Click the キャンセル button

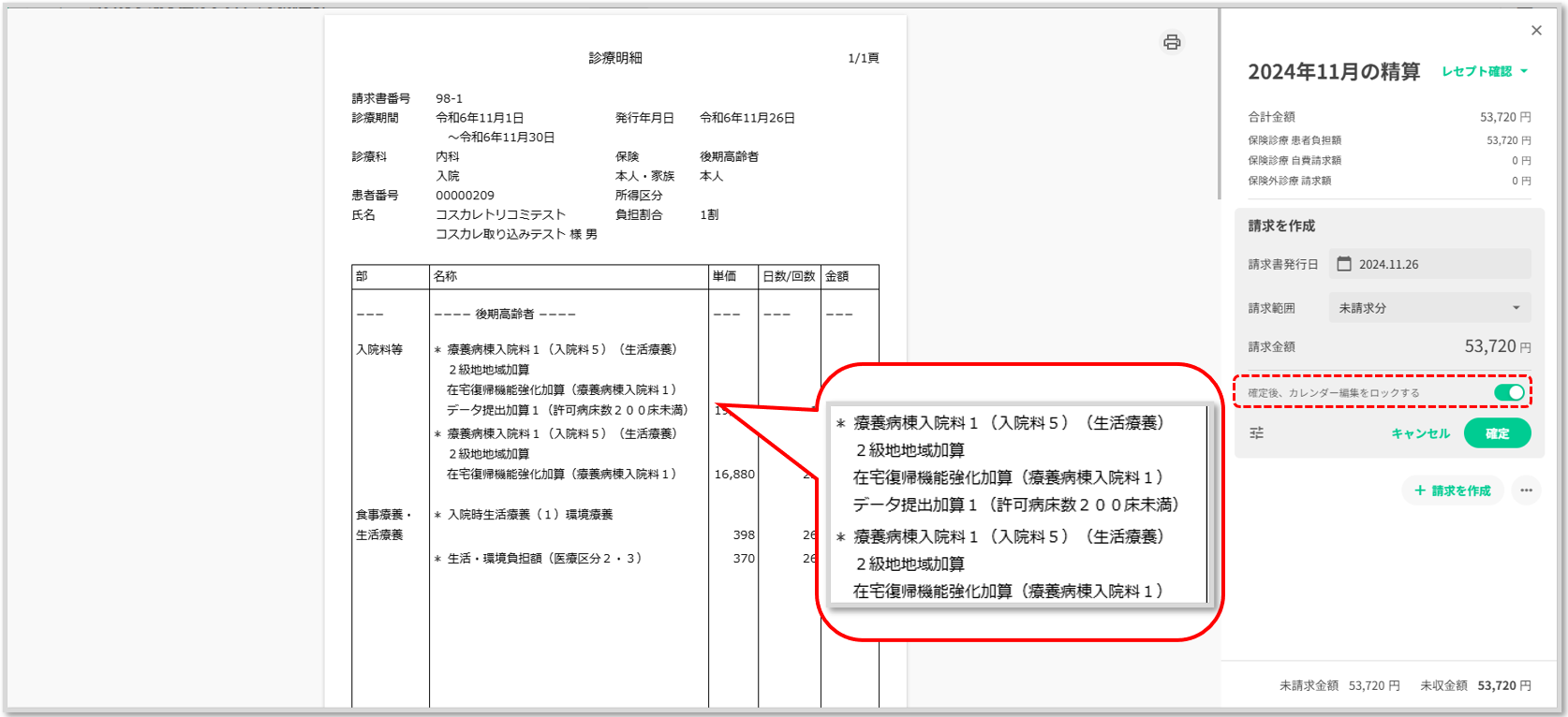1420,433
